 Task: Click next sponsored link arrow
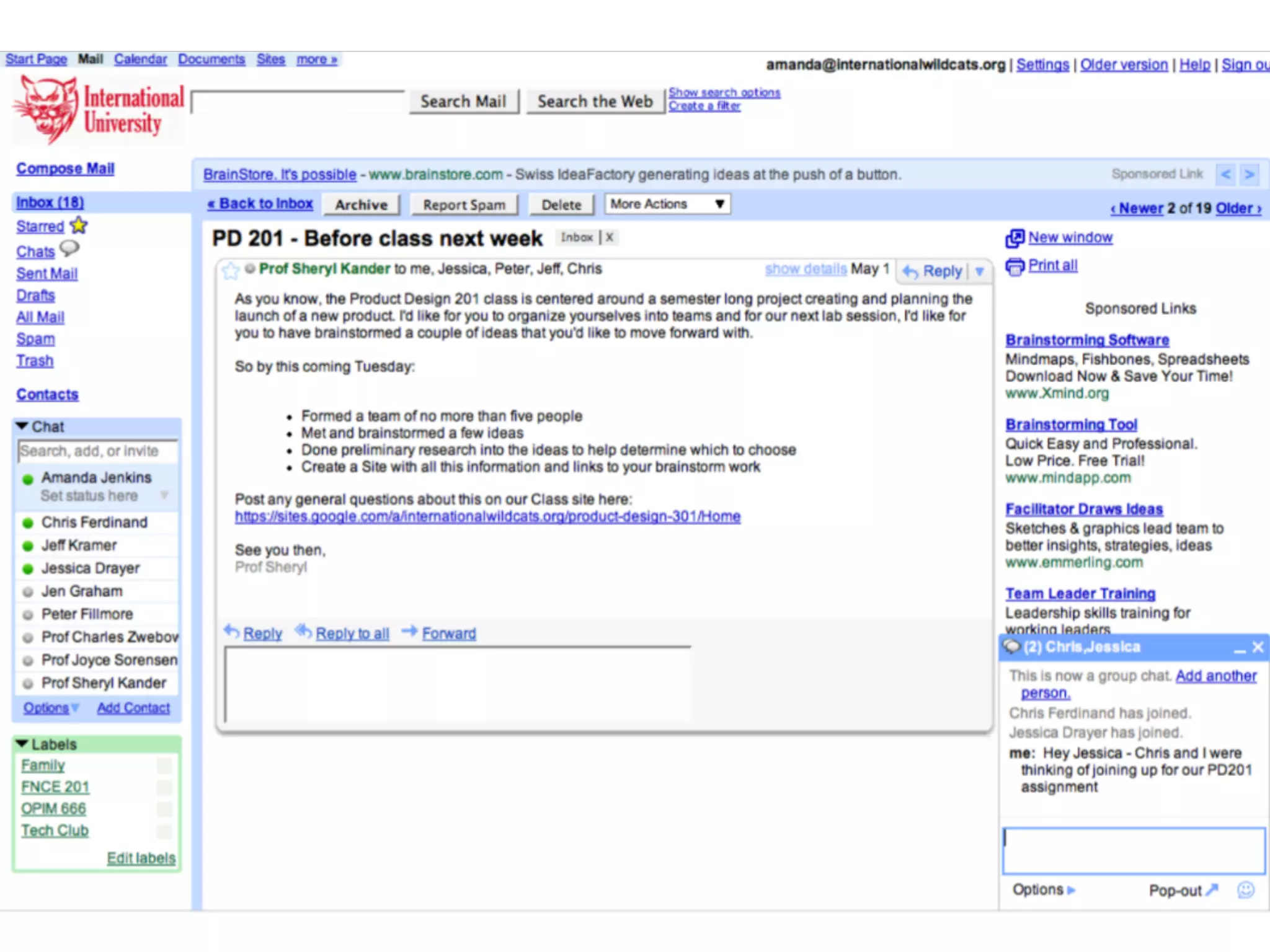point(1250,175)
